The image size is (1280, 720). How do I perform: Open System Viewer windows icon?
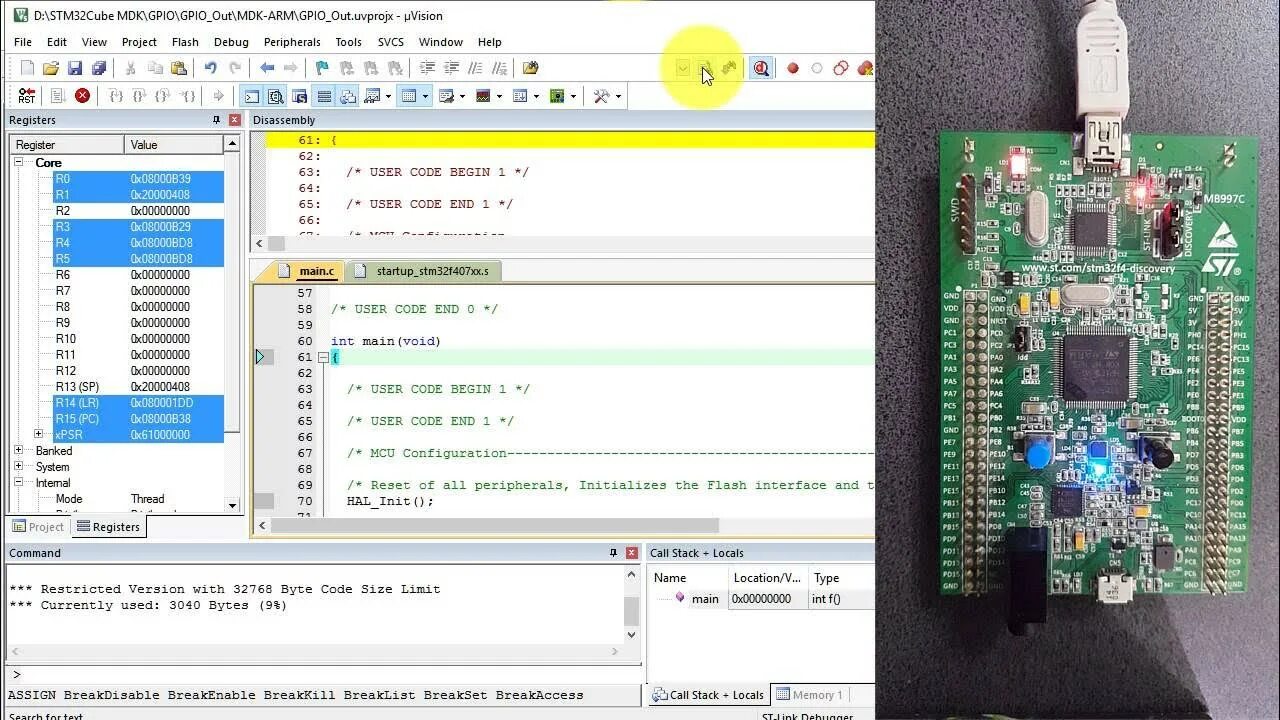click(557, 96)
